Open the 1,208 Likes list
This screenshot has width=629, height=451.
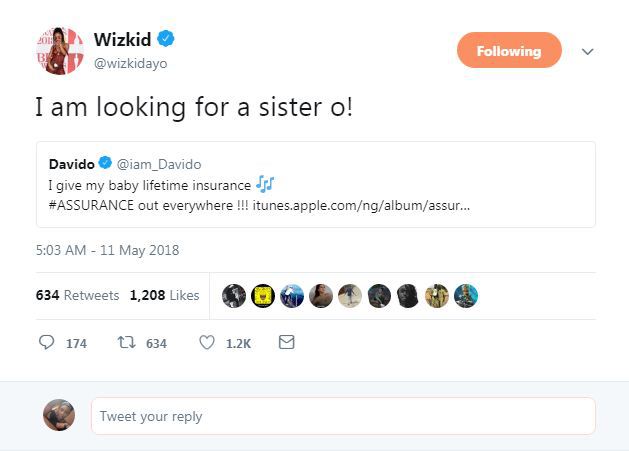164,295
